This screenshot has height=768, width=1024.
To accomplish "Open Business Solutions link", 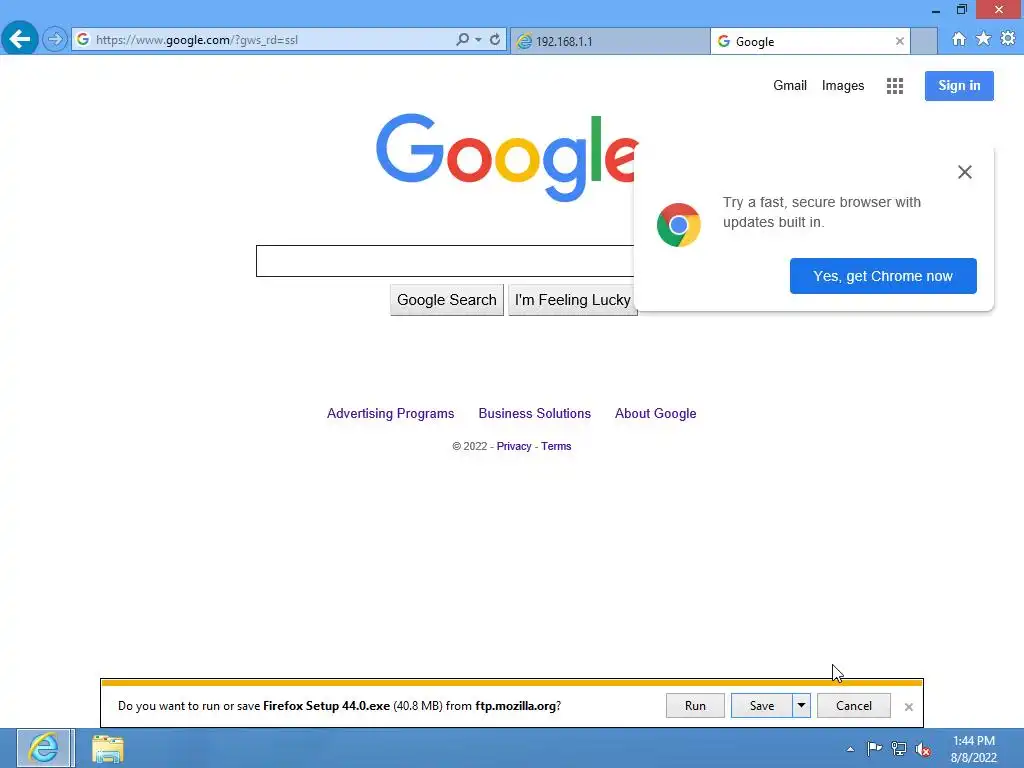I will click(534, 413).
